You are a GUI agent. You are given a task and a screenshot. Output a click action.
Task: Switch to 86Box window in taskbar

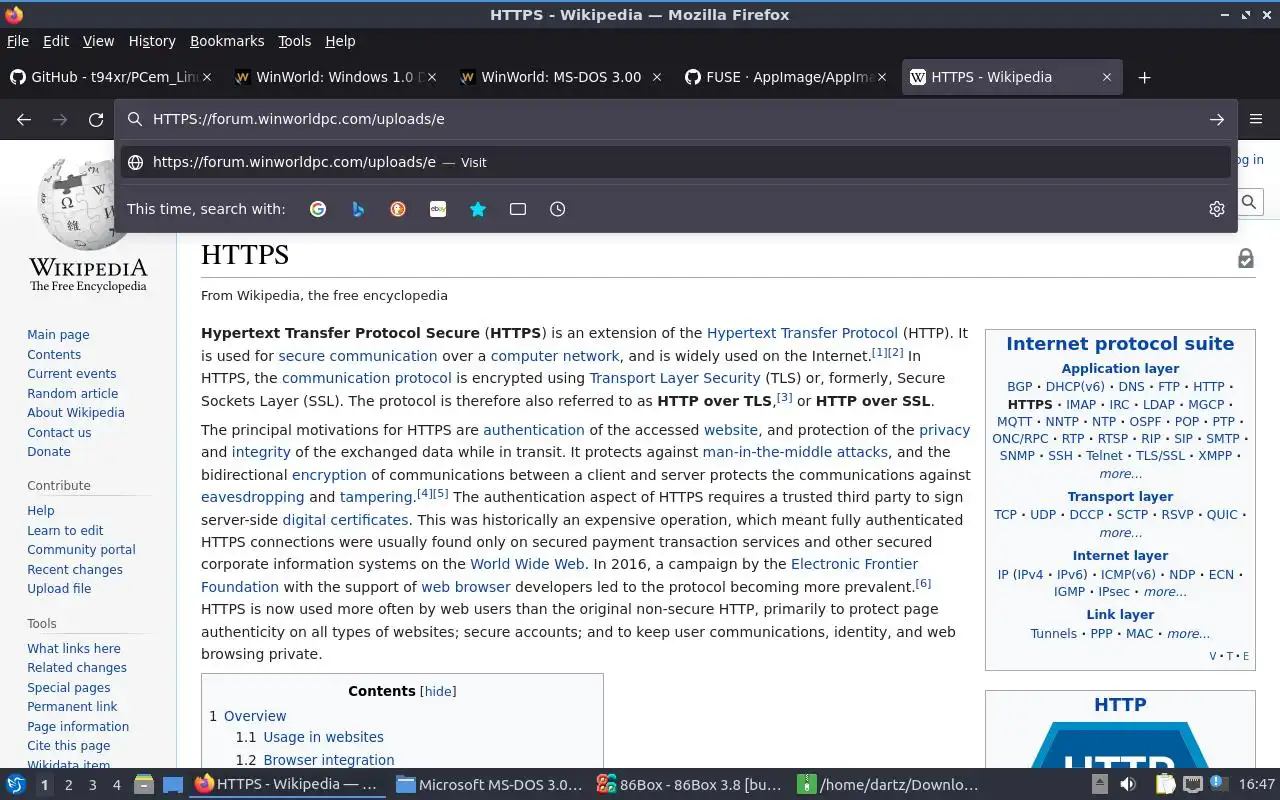click(688, 785)
